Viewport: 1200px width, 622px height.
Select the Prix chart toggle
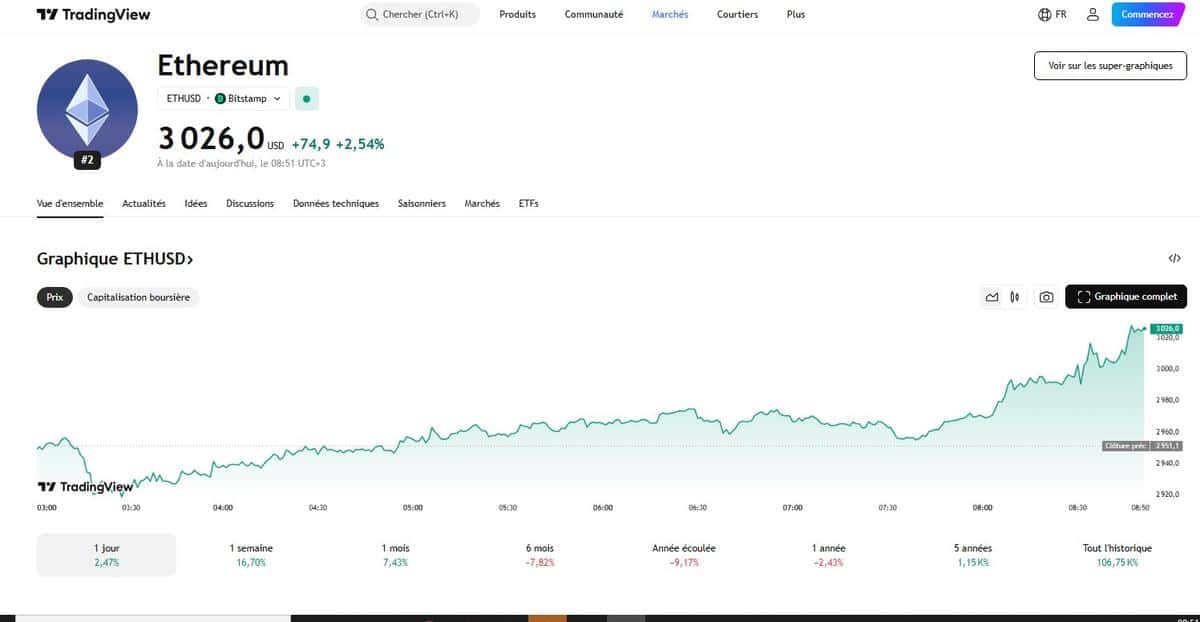point(55,297)
